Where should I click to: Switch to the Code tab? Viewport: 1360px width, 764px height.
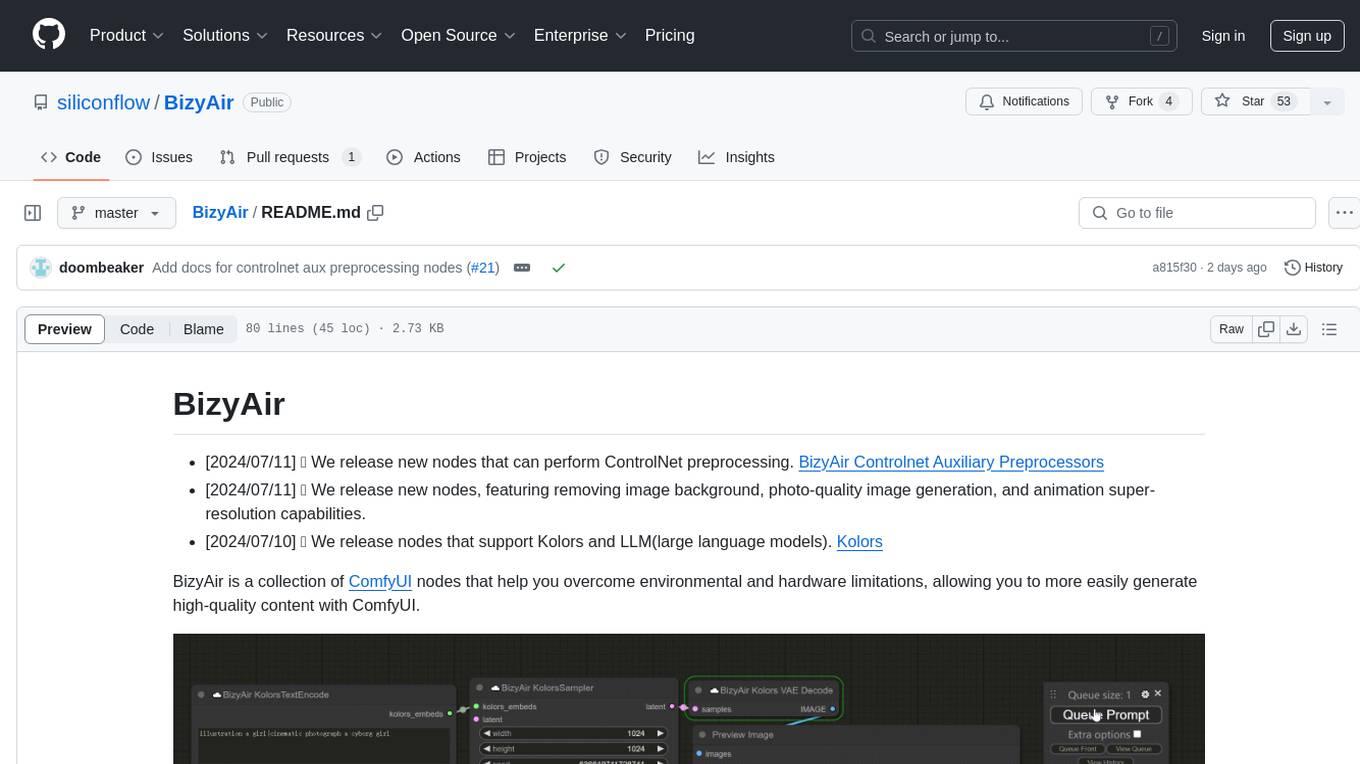coord(71,157)
